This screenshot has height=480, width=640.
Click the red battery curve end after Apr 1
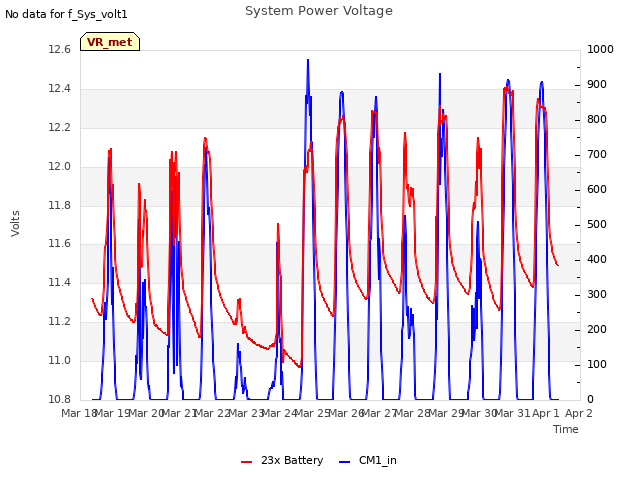558,265
